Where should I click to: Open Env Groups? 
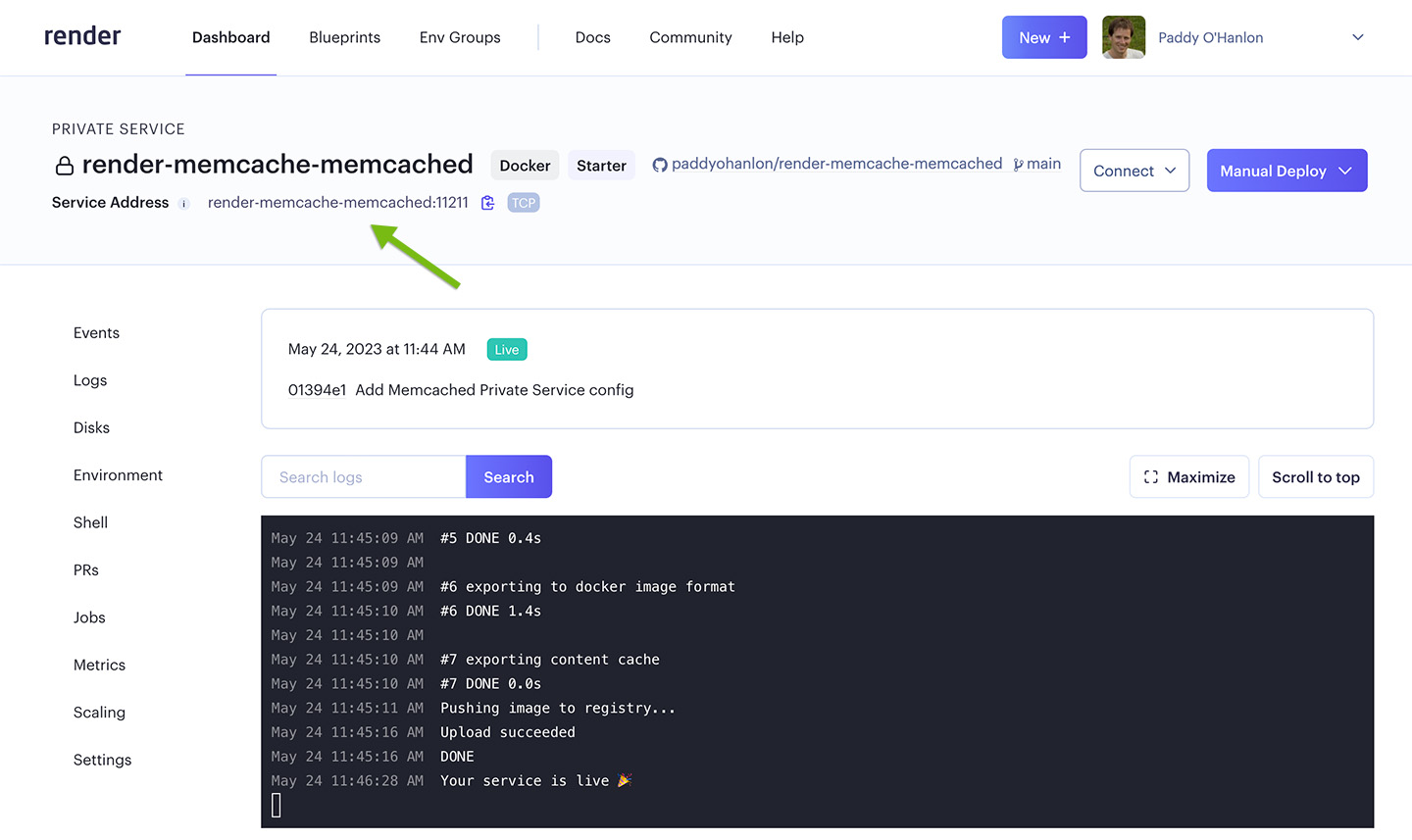coord(460,37)
